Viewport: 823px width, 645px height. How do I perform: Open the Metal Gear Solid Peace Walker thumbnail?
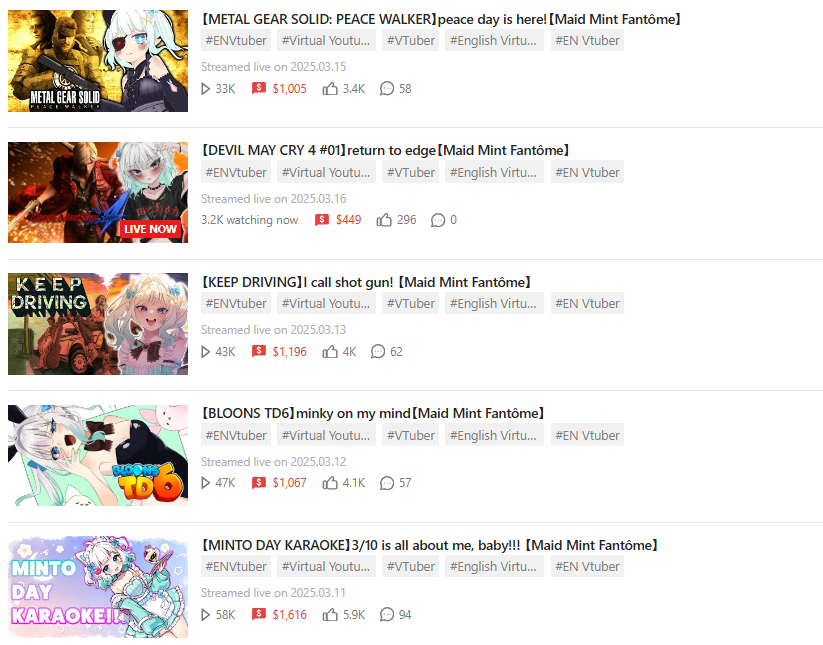[98, 61]
